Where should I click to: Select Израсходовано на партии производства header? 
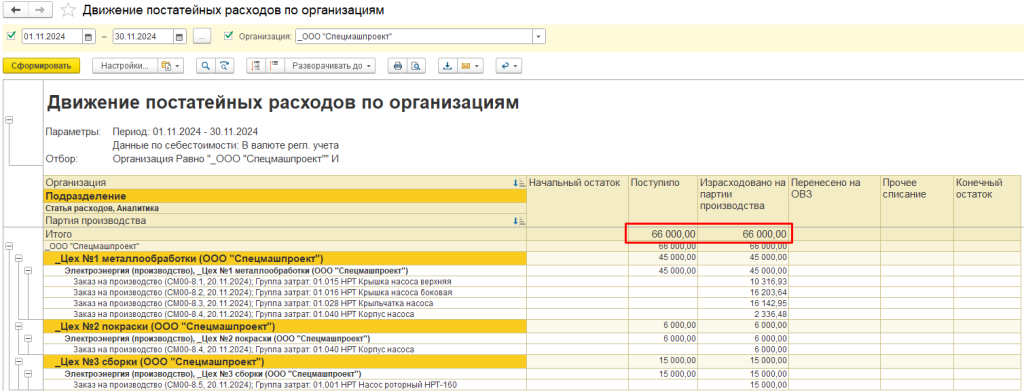click(743, 202)
